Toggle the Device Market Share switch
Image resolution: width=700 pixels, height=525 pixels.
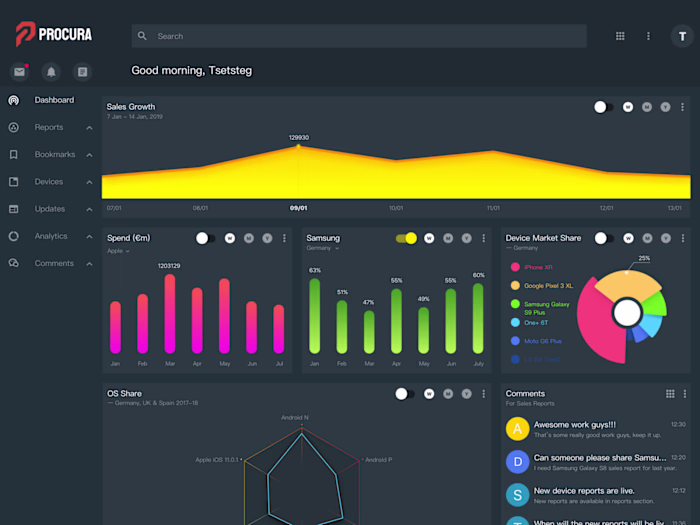pyautogui.click(x=604, y=238)
